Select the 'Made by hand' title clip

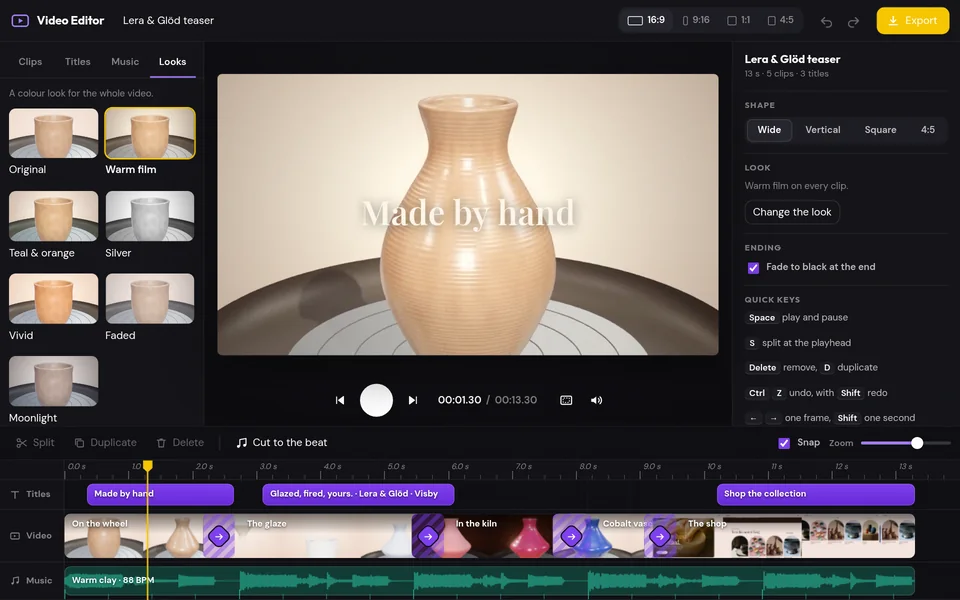(x=160, y=494)
